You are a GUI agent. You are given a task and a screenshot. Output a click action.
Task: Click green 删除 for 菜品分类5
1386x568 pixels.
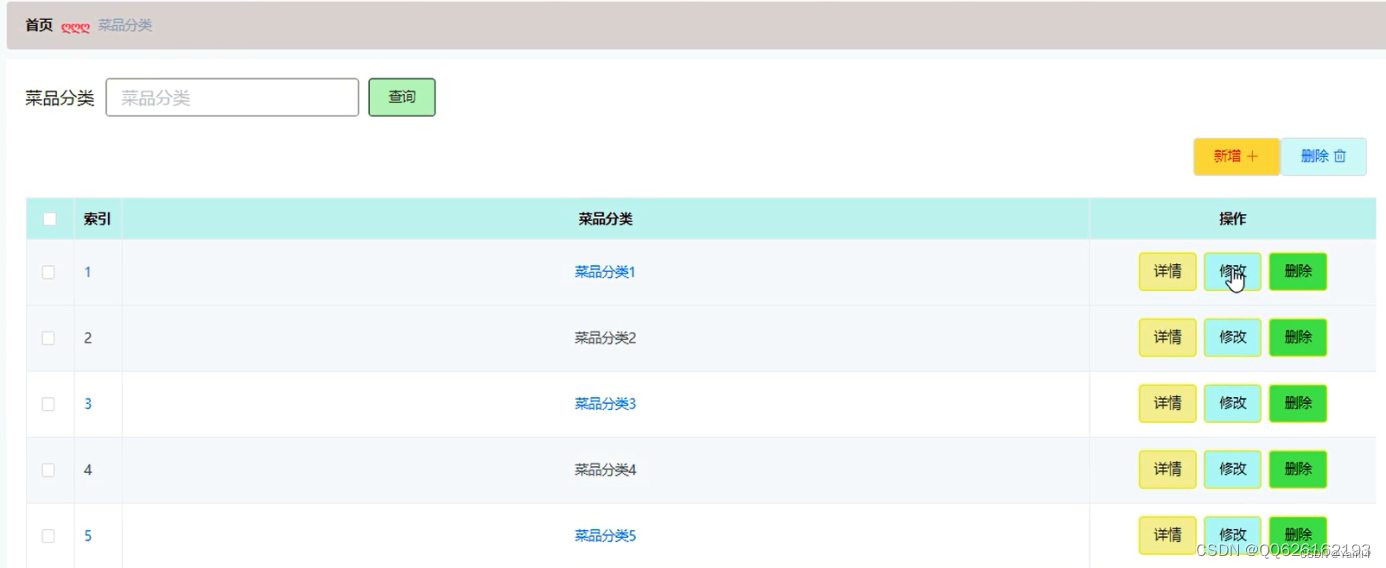(1298, 536)
